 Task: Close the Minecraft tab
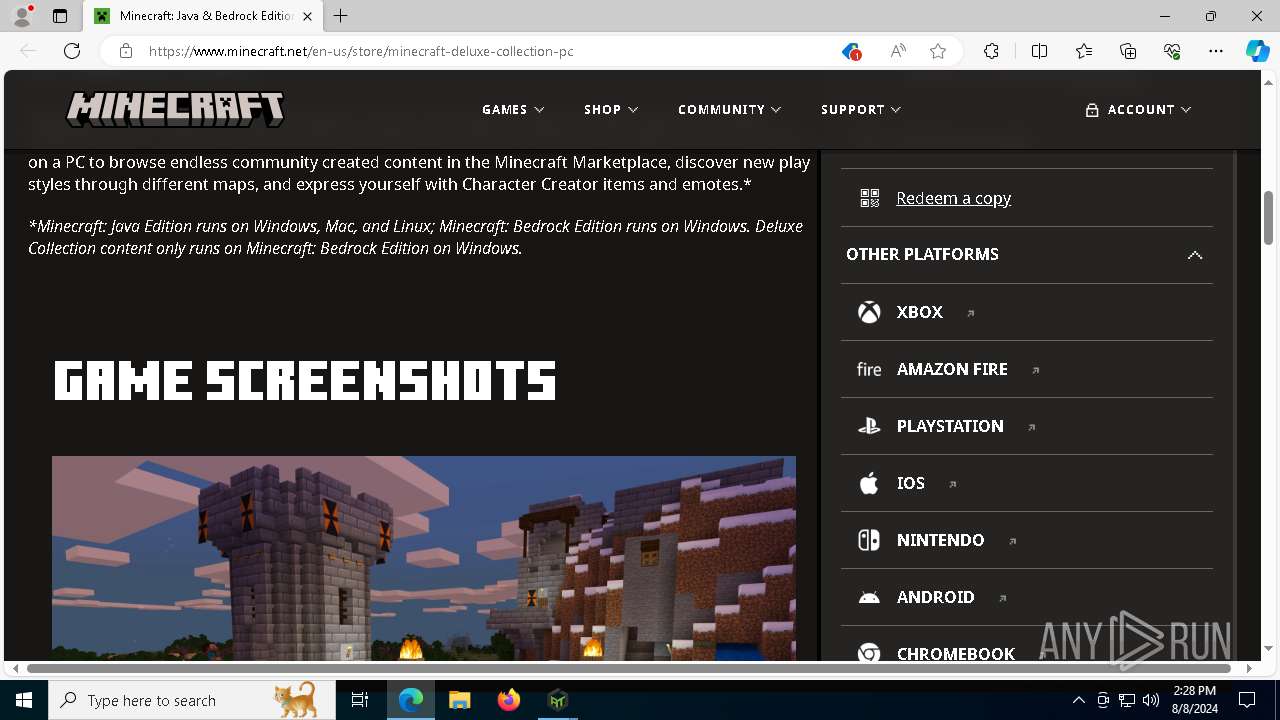(307, 16)
